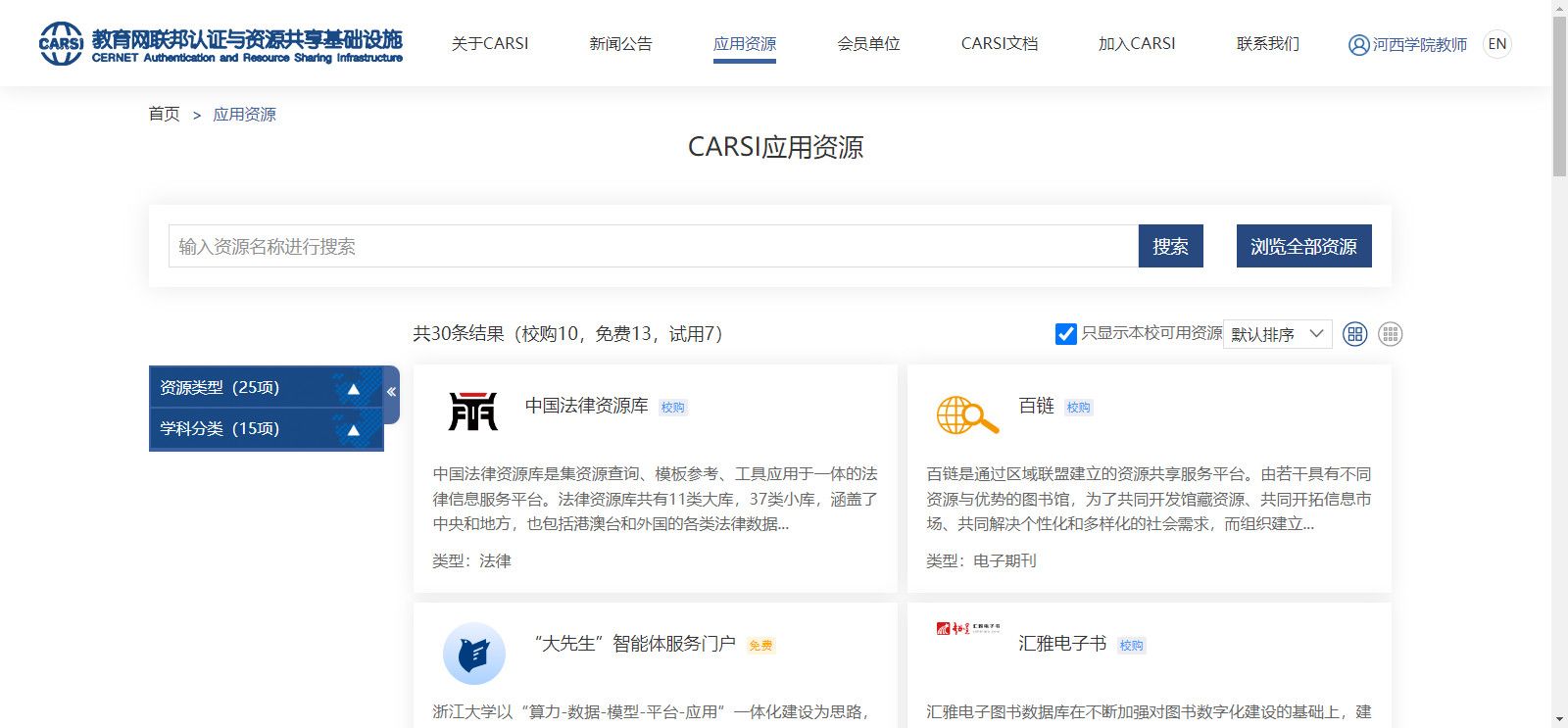Open 默认排序 sort dropdown
Image resolution: width=1568 pixels, height=728 pixels.
tap(1277, 334)
